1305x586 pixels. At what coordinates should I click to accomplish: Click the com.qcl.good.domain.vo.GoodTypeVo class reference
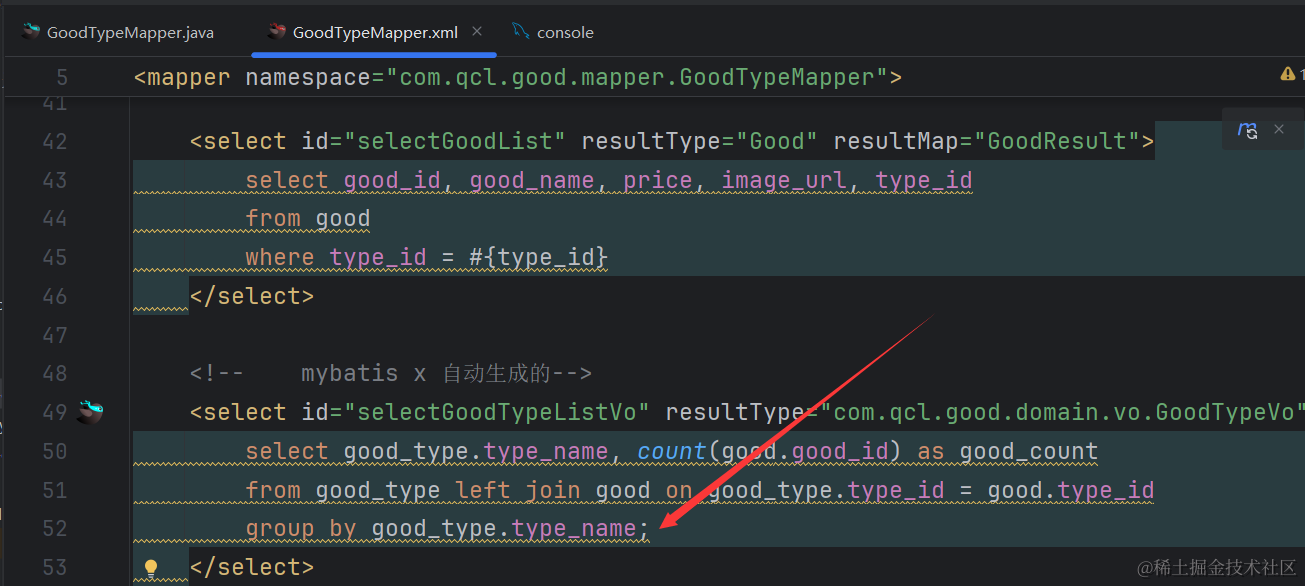click(1065, 412)
